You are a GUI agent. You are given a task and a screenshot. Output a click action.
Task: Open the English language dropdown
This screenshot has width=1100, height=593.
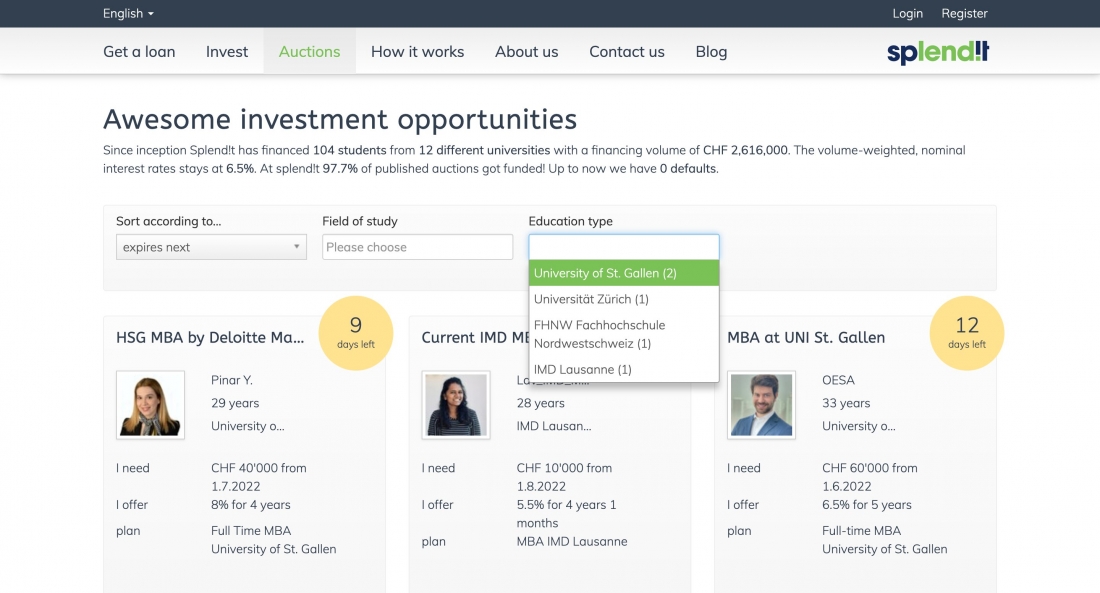pos(128,13)
